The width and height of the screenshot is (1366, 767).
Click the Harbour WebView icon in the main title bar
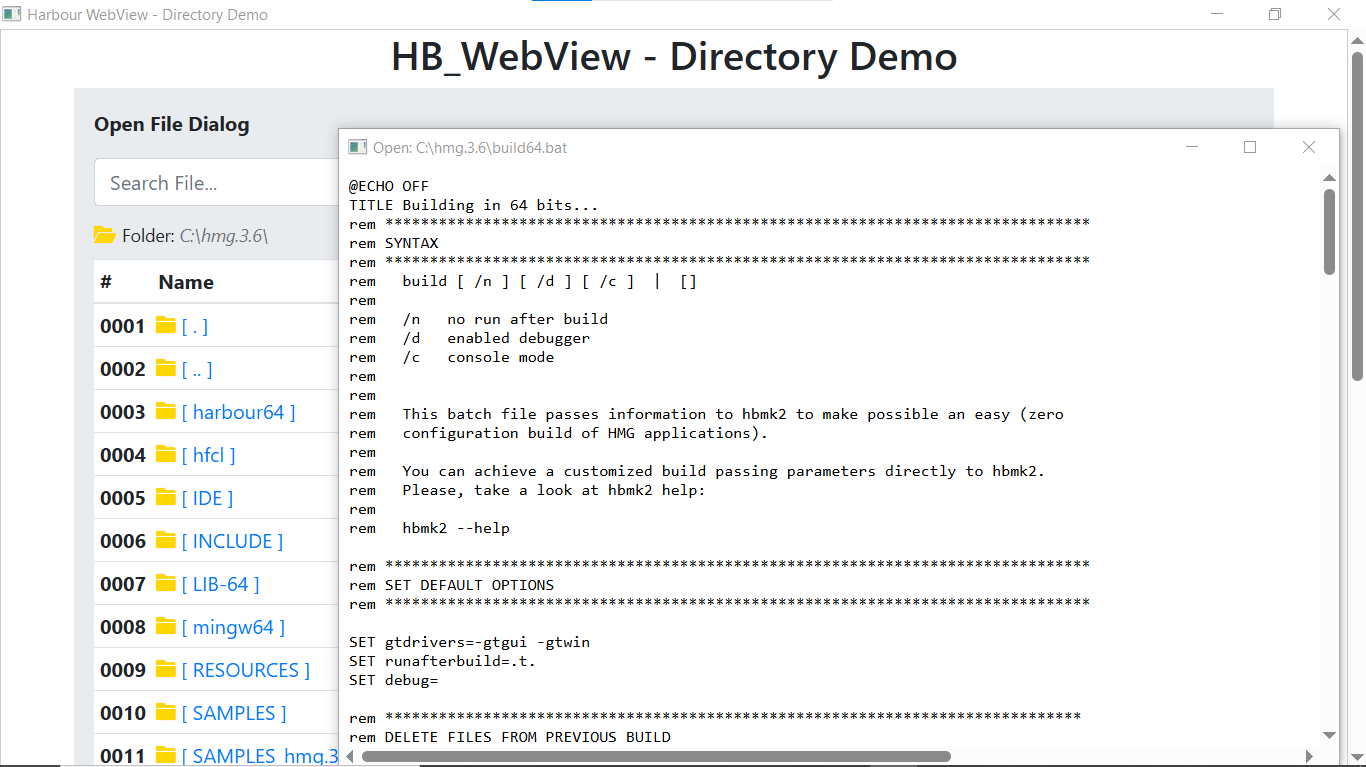14,14
